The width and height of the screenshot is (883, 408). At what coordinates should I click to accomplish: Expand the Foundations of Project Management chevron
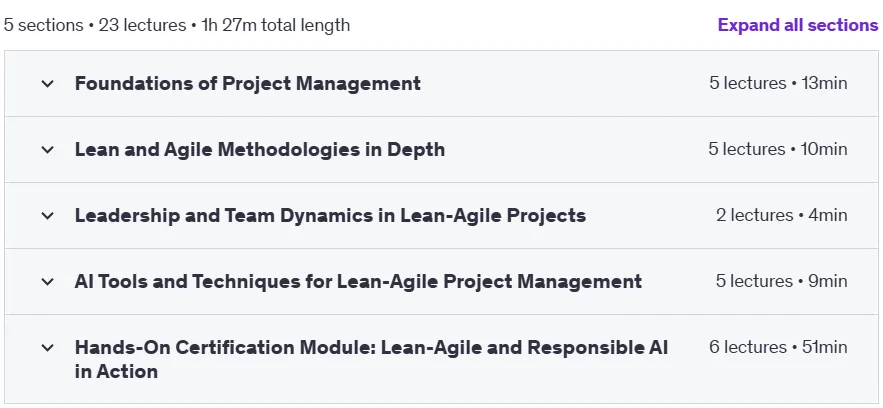tap(48, 84)
